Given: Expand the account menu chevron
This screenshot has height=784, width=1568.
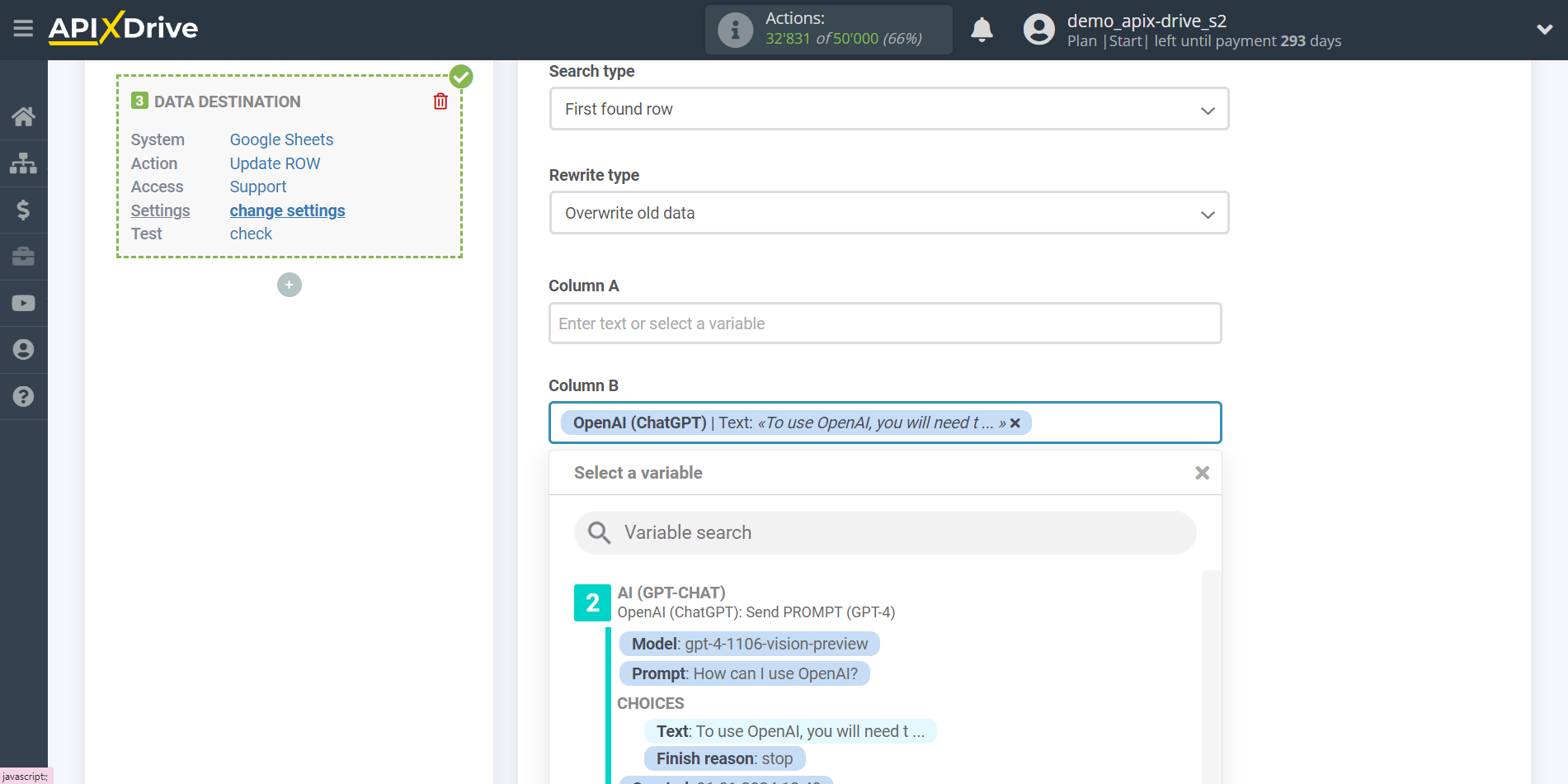Looking at the screenshot, I should [x=1545, y=30].
